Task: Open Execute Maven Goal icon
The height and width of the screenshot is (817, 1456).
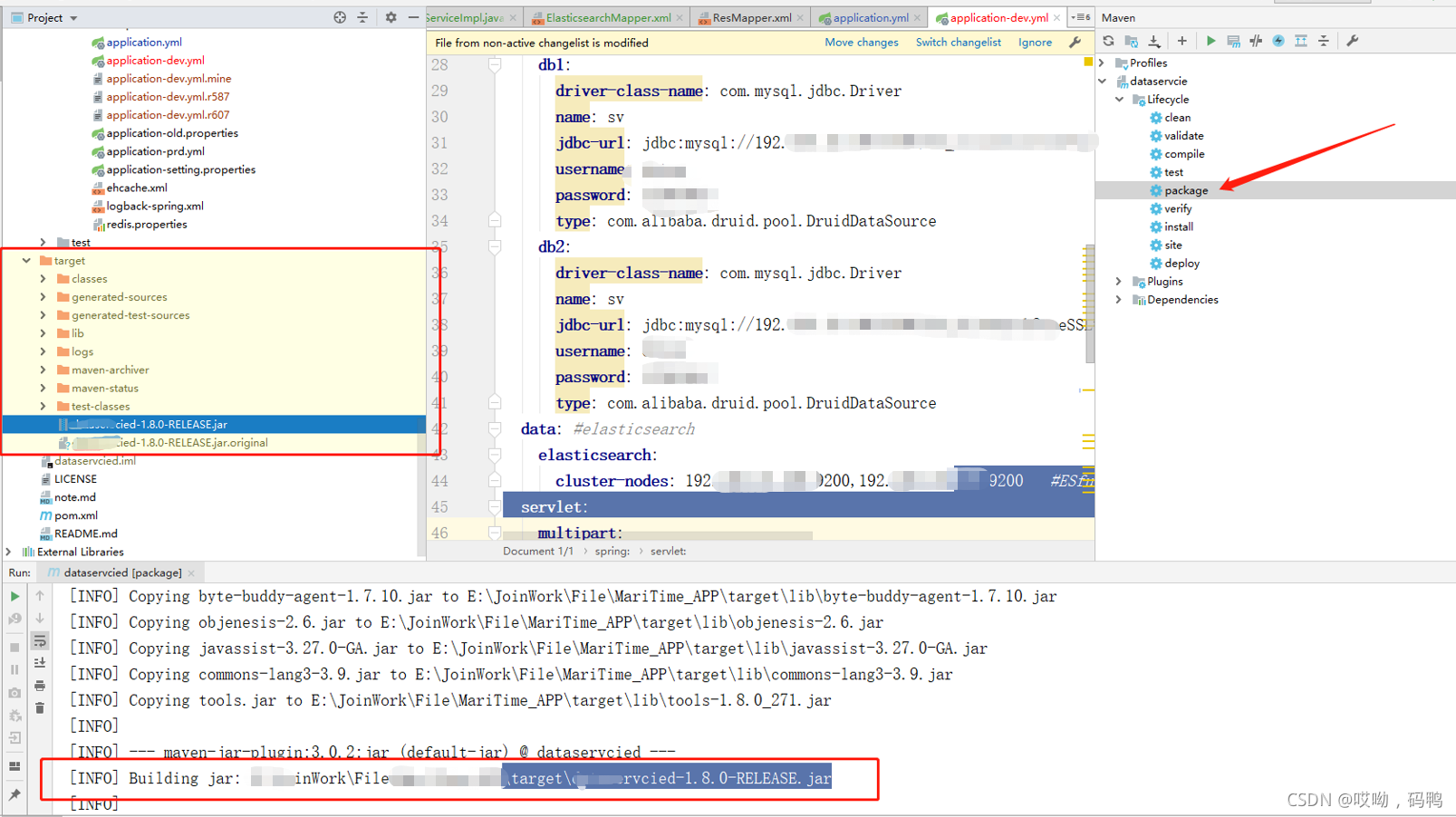Action: (1233, 41)
